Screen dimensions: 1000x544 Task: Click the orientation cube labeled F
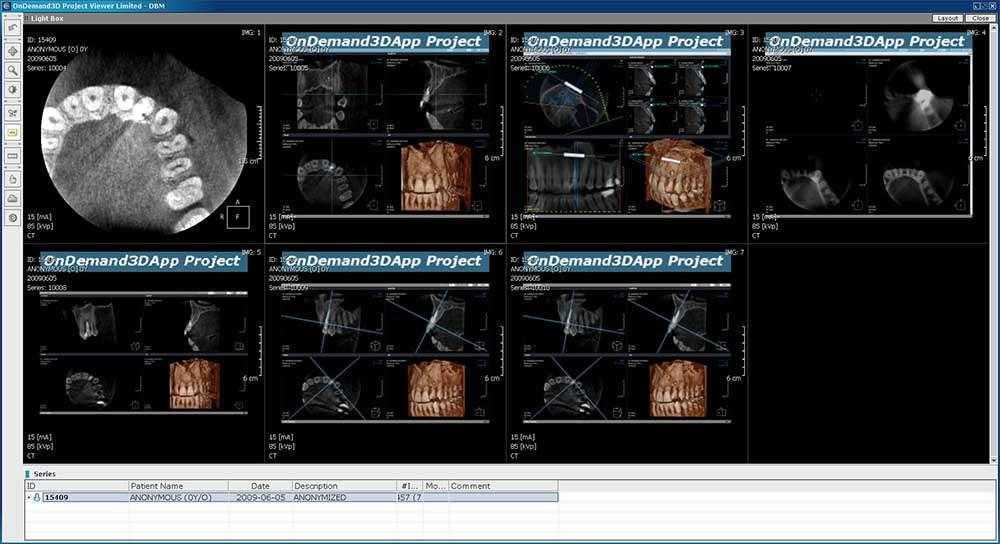tap(238, 217)
